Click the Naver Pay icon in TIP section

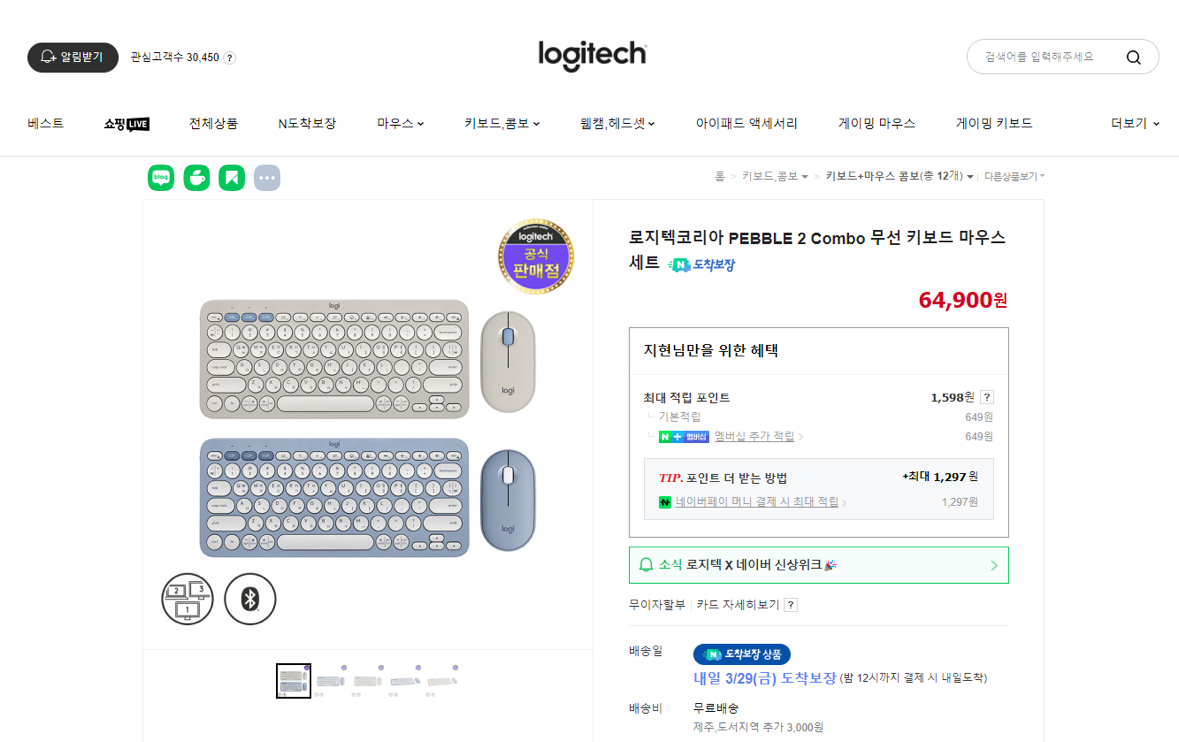[666, 502]
